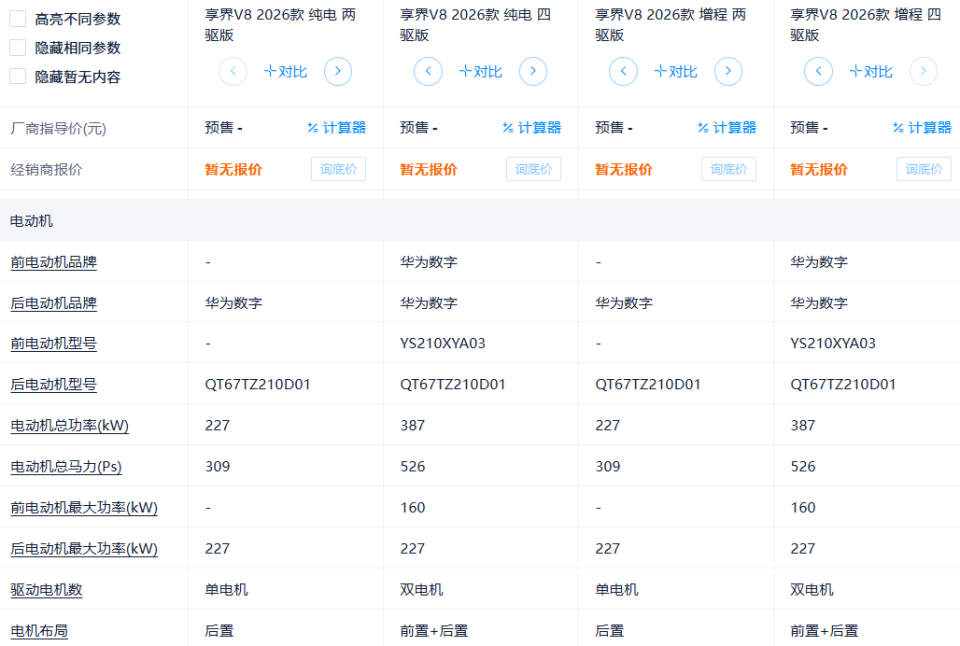
Task: Open the 前电动机品牌 parameter link
Action: point(54,262)
